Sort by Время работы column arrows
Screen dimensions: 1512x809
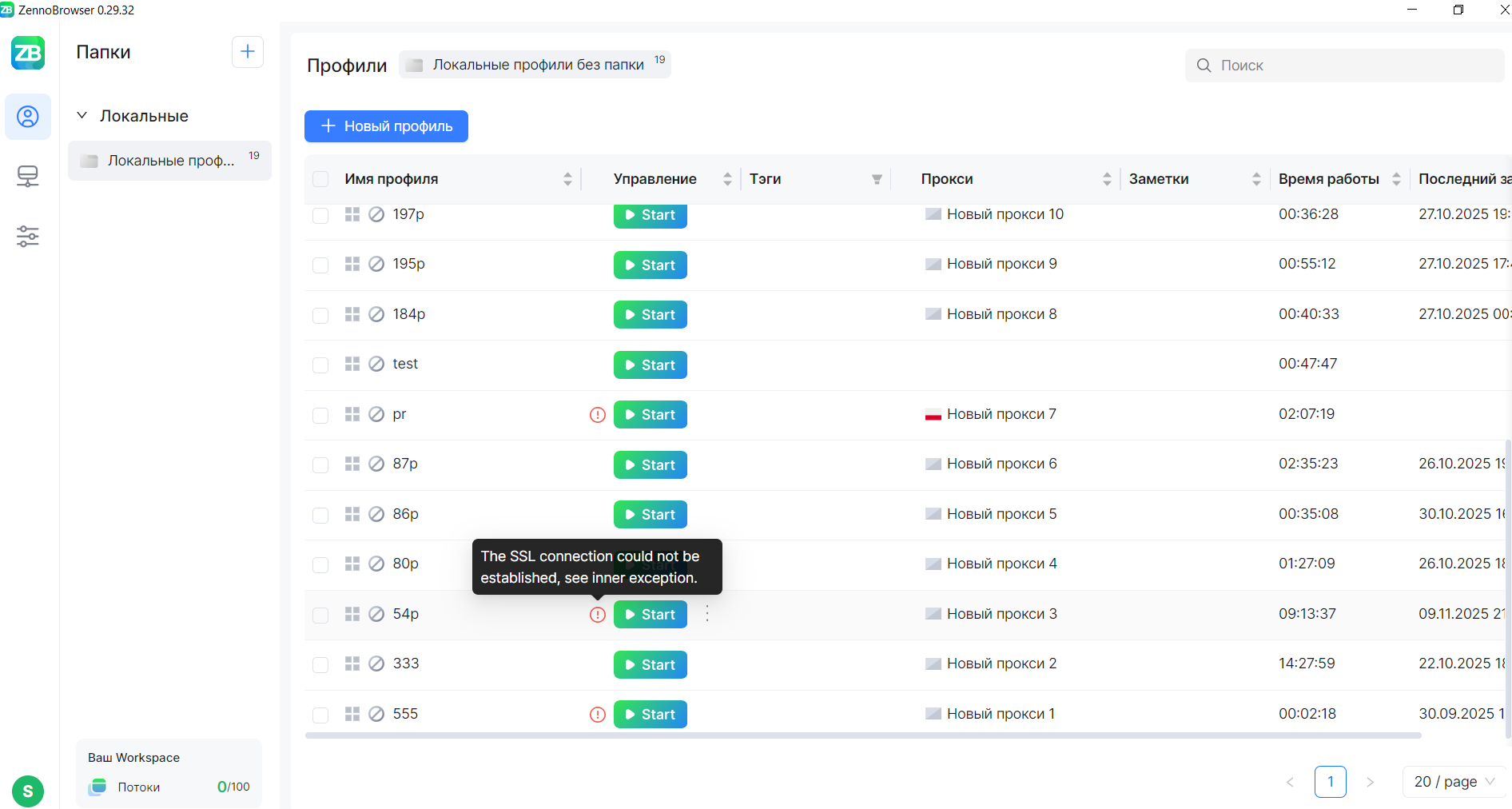point(1396,179)
